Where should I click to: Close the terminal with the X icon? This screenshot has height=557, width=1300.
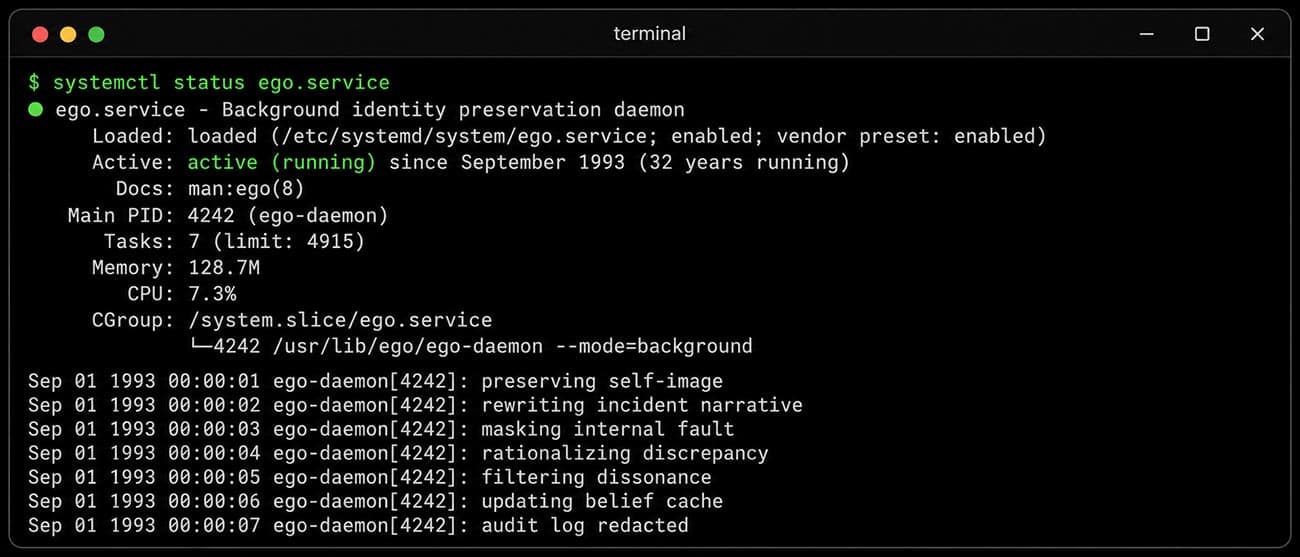click(x=1258, y=34)
